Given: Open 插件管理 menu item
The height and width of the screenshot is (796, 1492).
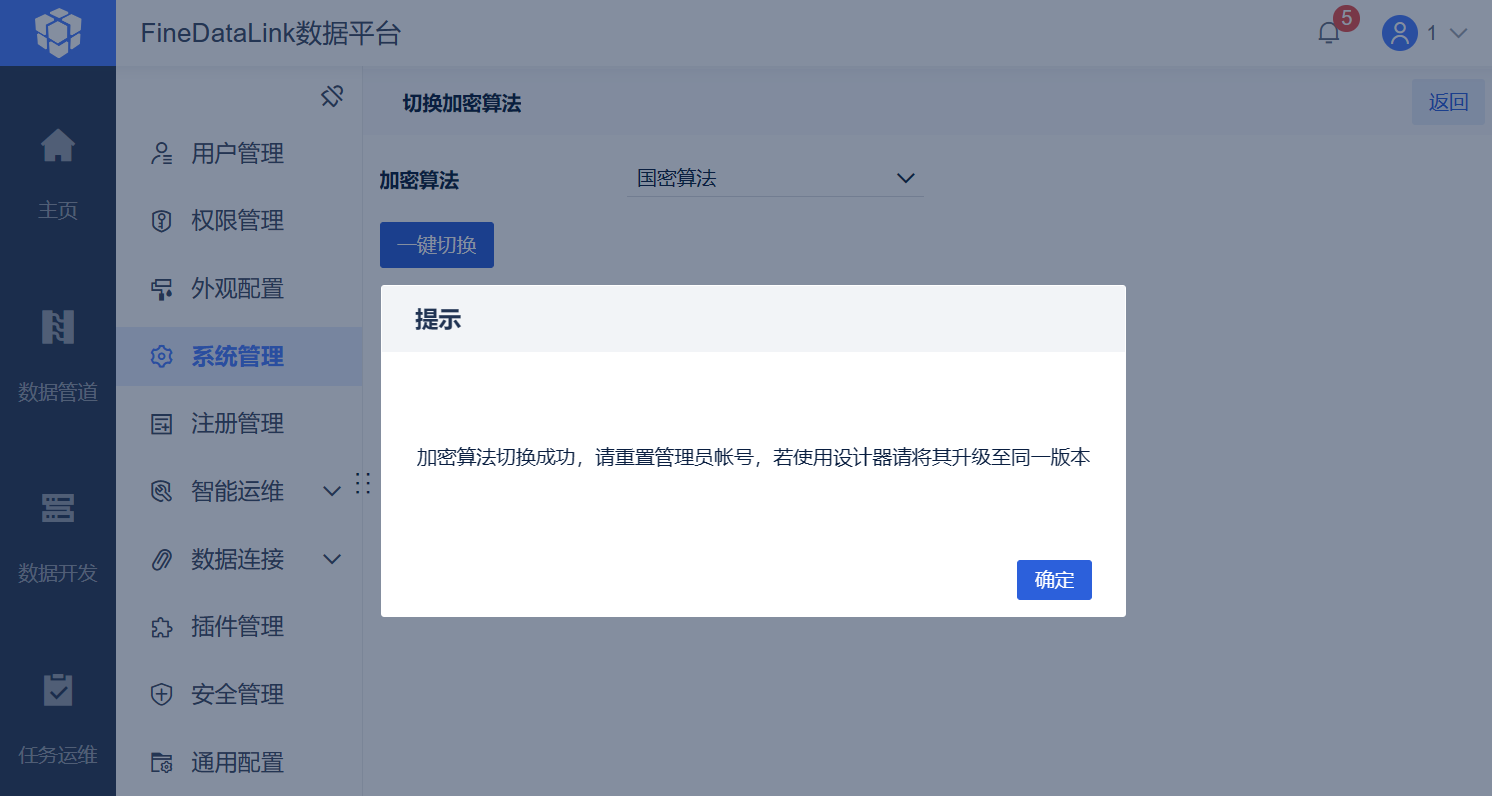Looking at the screenshot, I should point(239,626).
